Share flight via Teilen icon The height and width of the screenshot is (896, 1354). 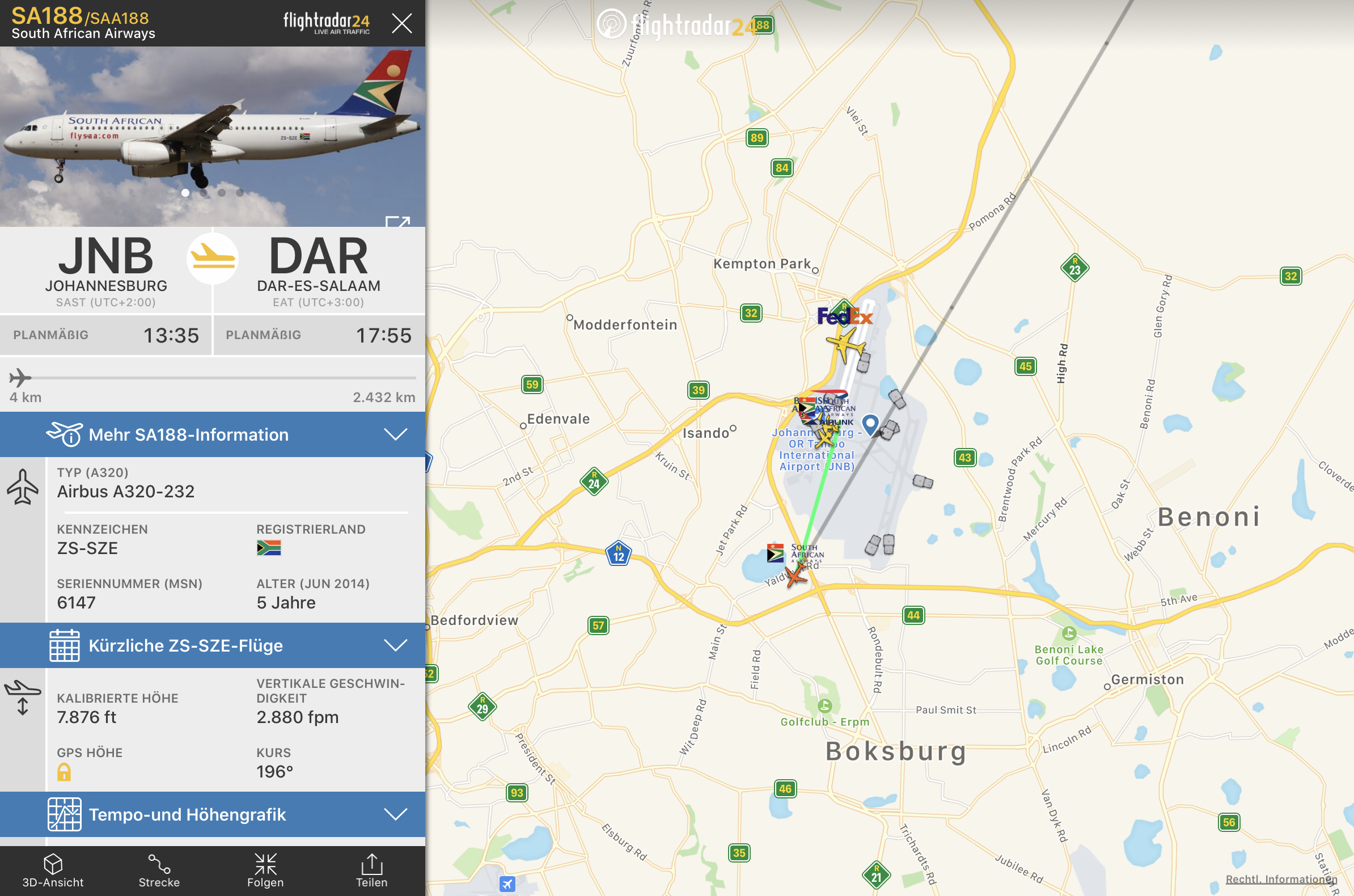click(x=372, y=870)
